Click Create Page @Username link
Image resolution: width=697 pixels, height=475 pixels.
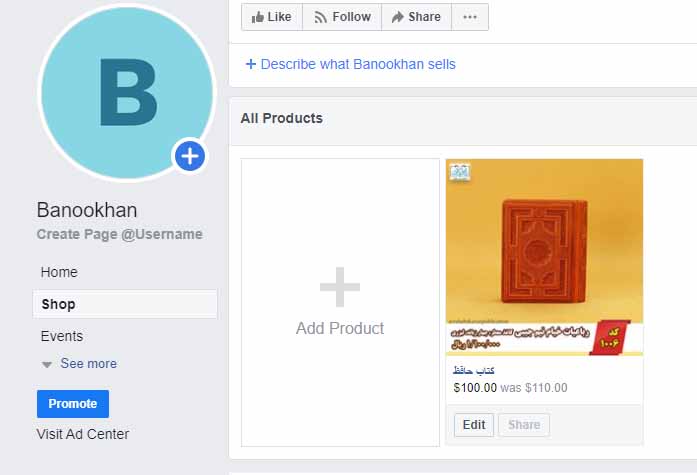click(x=120, y=234)
